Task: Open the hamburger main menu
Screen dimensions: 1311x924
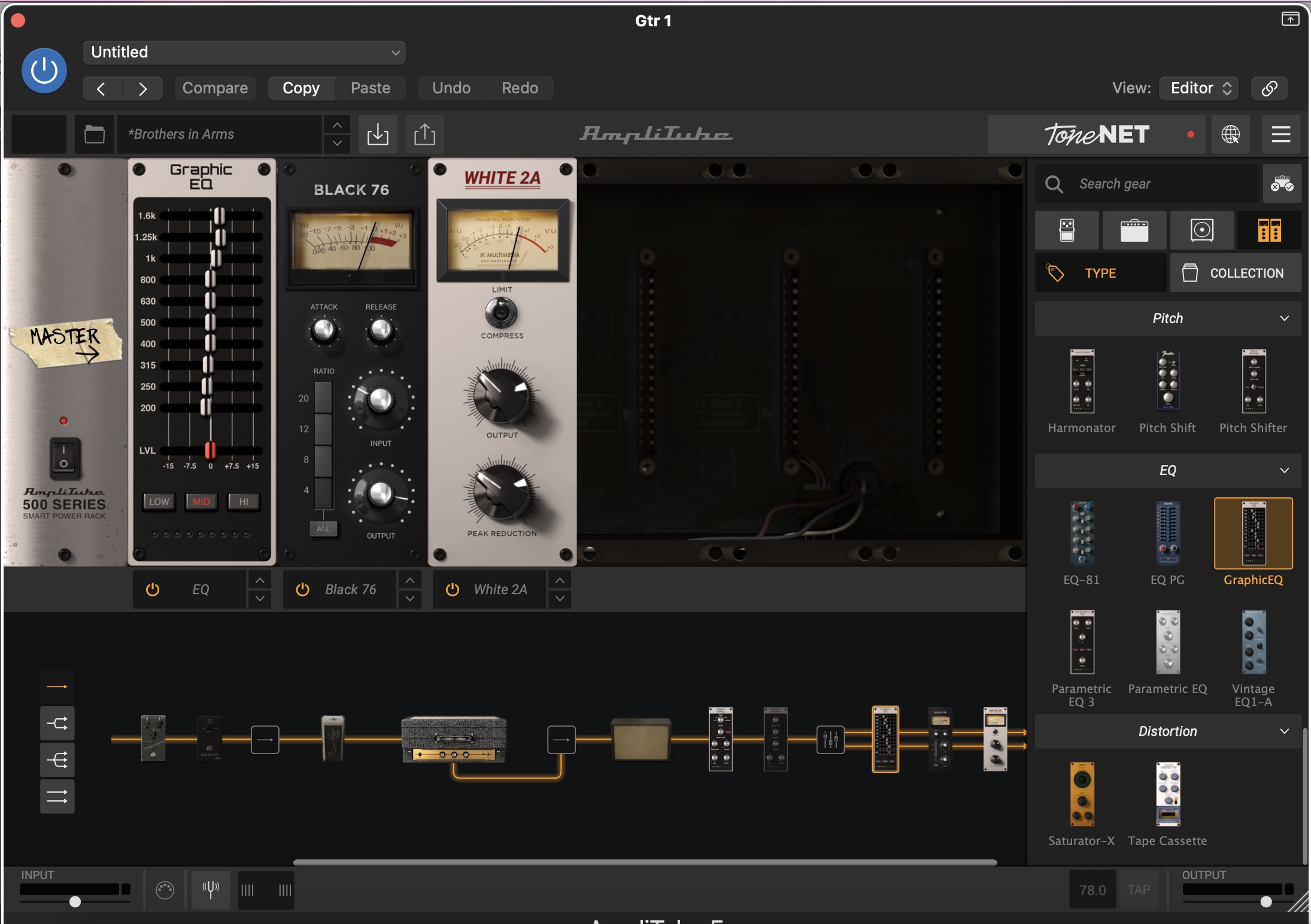Action: pos(1281,134)
